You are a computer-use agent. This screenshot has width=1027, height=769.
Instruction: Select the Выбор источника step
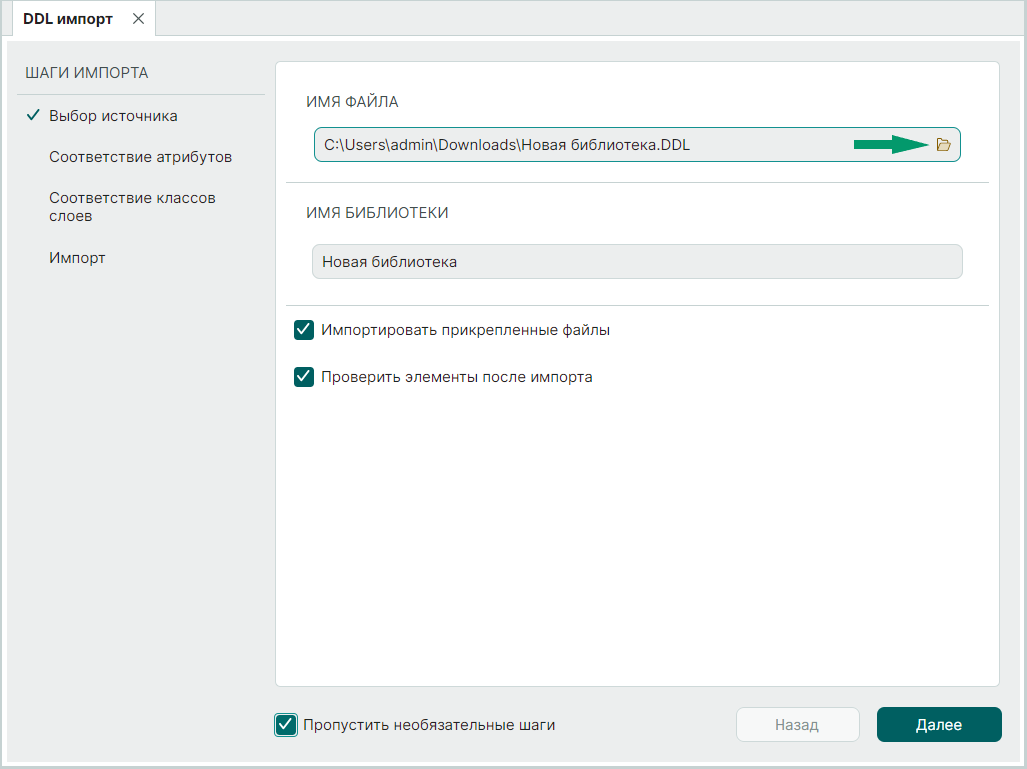113,116
